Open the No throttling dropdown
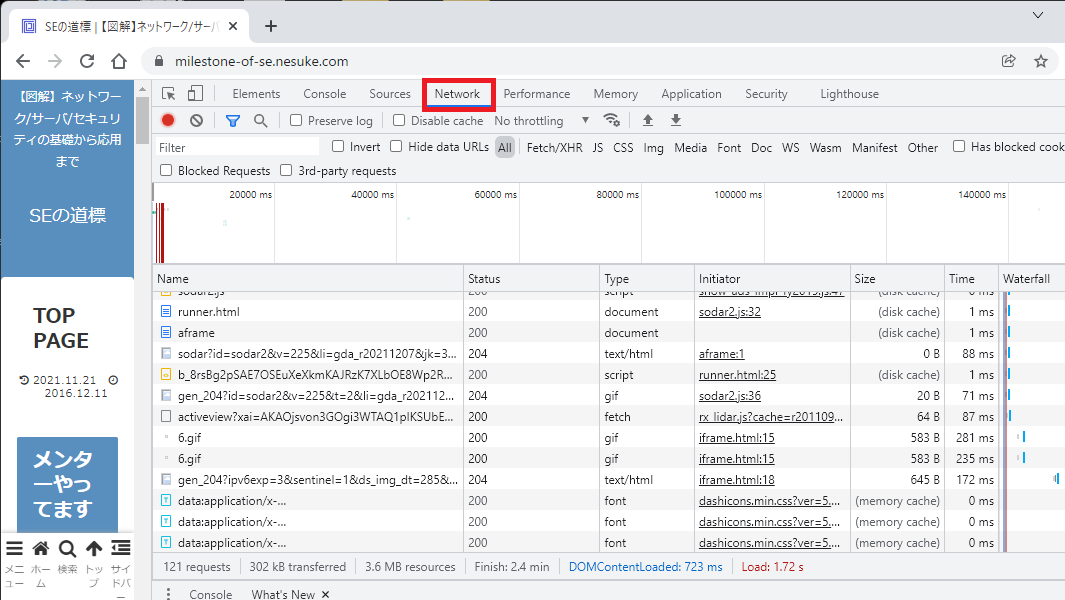Image resolution: width=1065 pixels, height=600 pixels. coord(533,119)
